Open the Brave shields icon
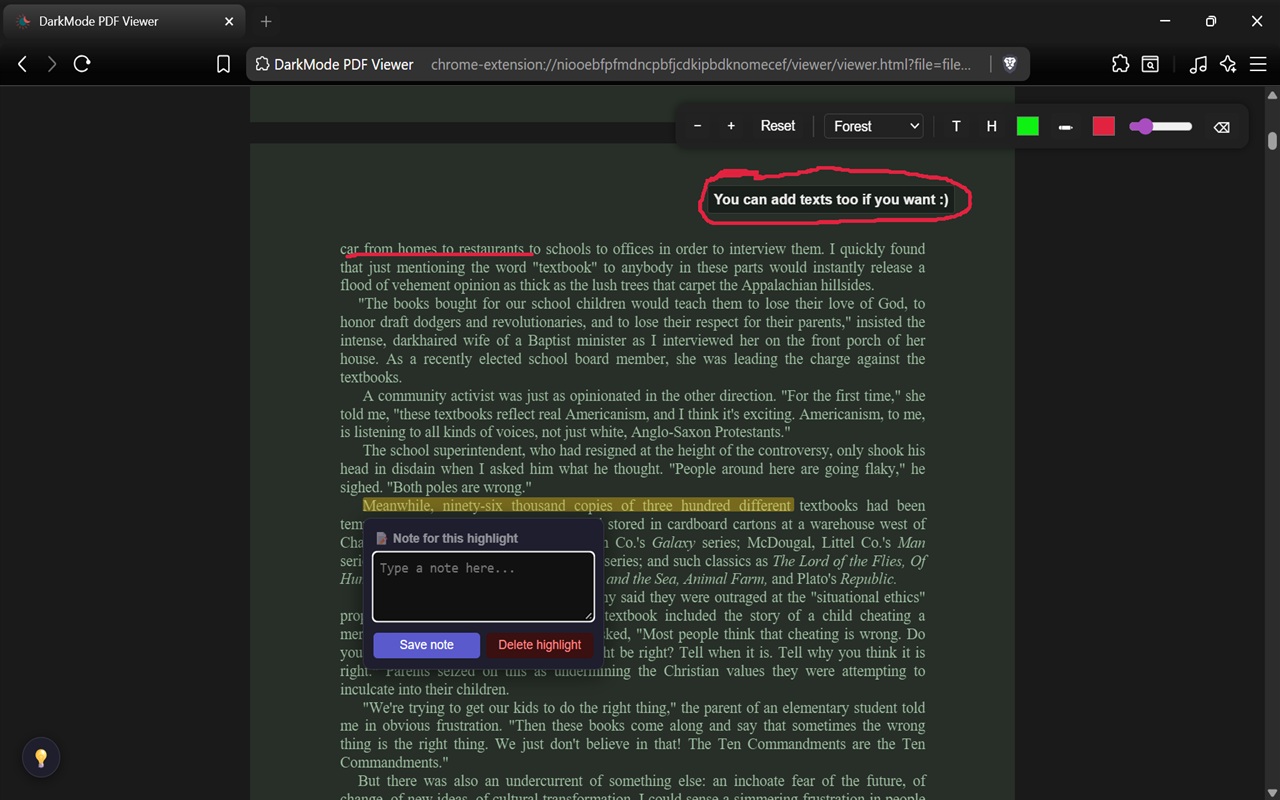The width and height of the screenshot is (1280, 800). (x=1010, y=64)
